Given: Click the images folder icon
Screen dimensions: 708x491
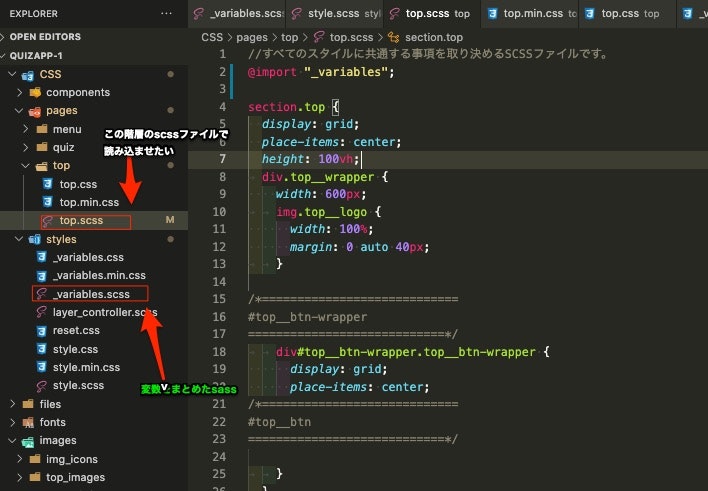Looking at the screenshot, I should tap(28, 441).
